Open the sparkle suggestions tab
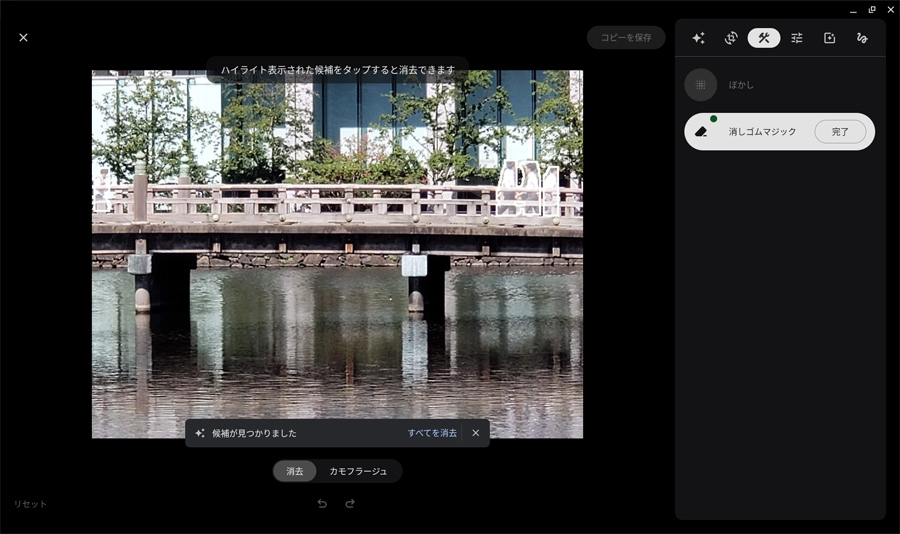The image size is (900, 534). 698,38
